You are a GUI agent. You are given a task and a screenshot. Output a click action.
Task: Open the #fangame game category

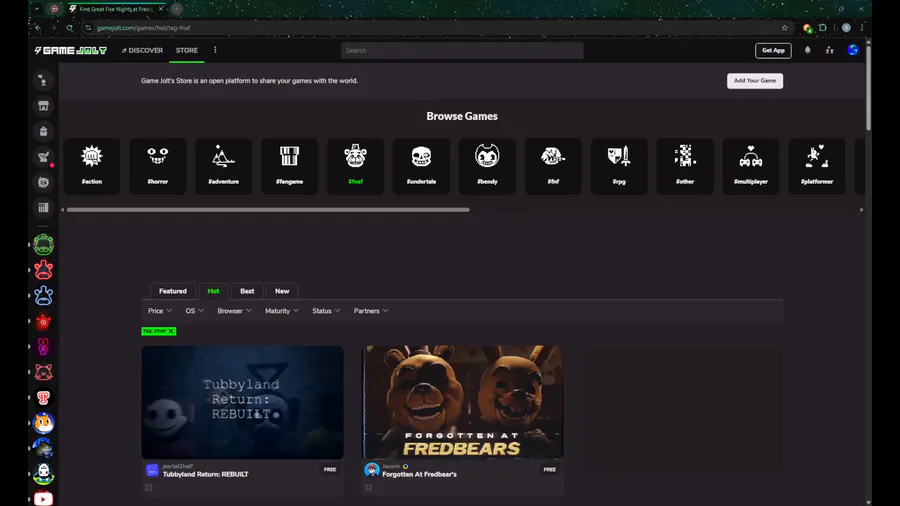point(289,166)
